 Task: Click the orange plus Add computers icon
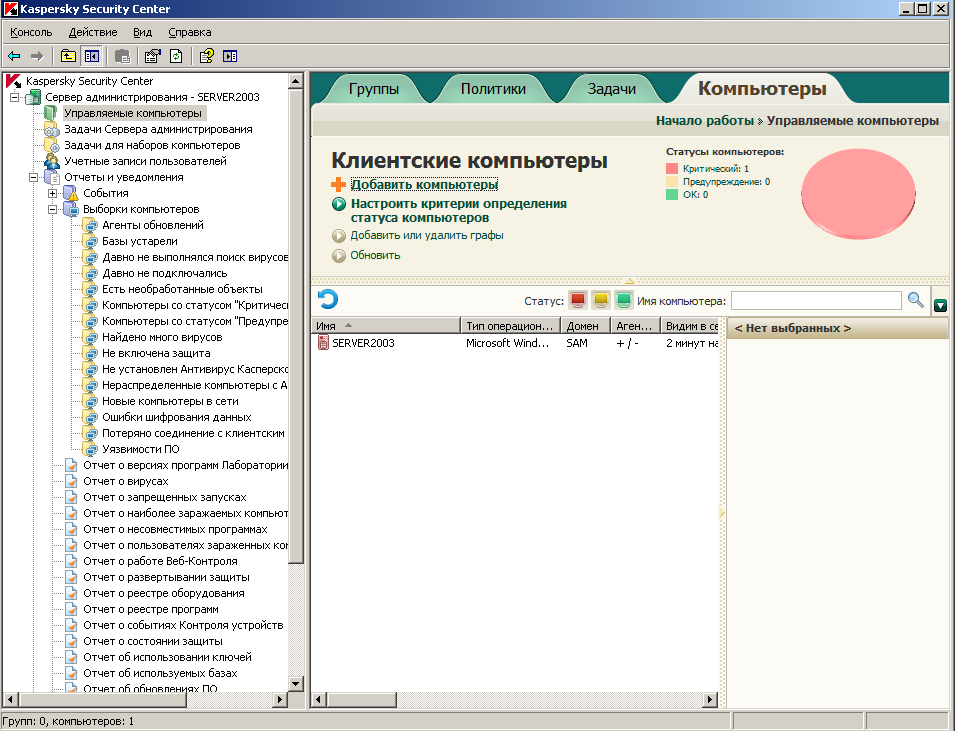click(338, 184)
